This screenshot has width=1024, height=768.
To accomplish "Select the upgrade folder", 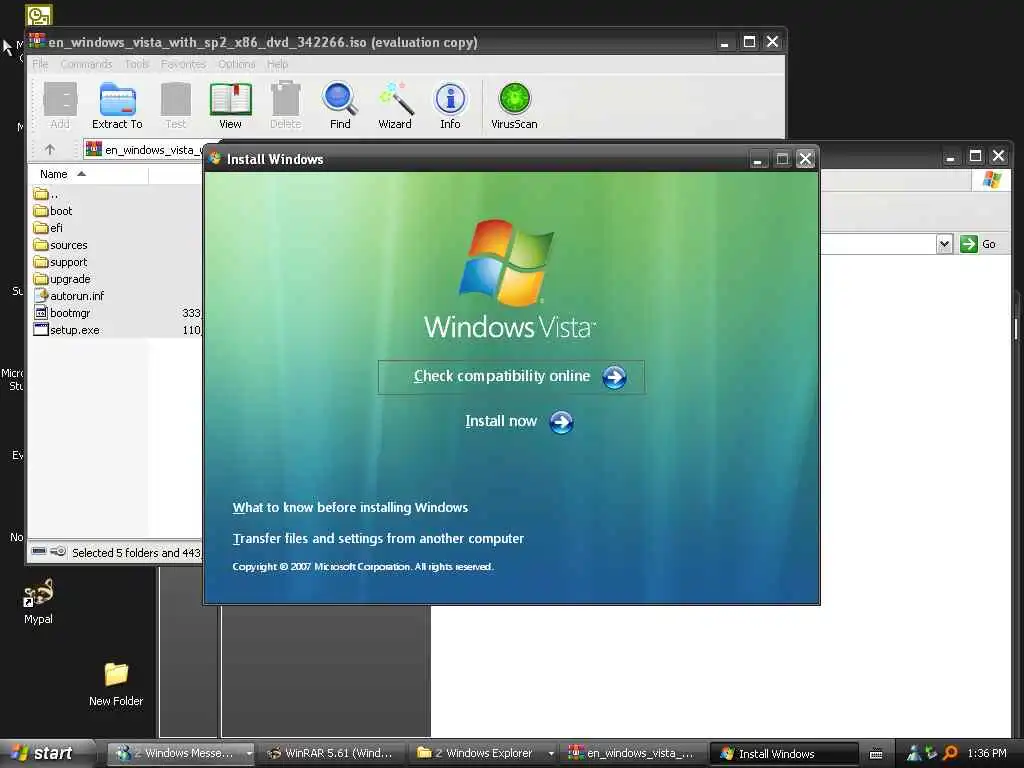I will 62,279.
